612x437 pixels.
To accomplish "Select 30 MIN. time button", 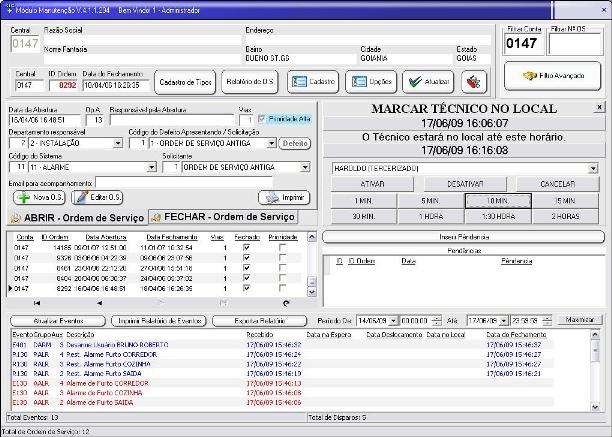I will (x=364, y=216).
